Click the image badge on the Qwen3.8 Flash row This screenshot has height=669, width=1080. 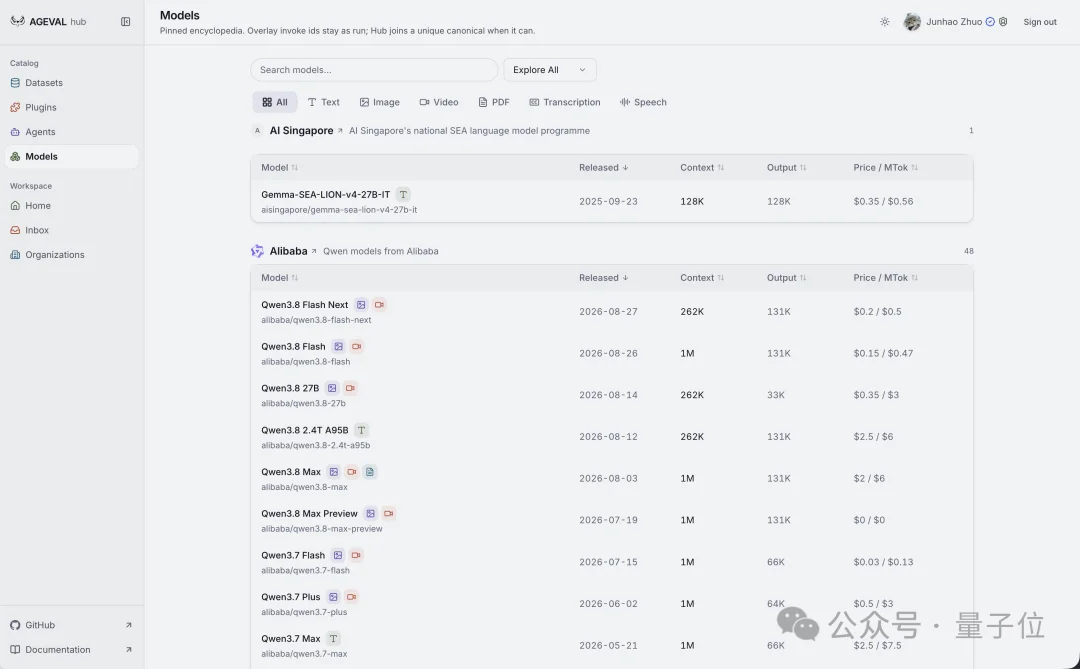[338, 347]
